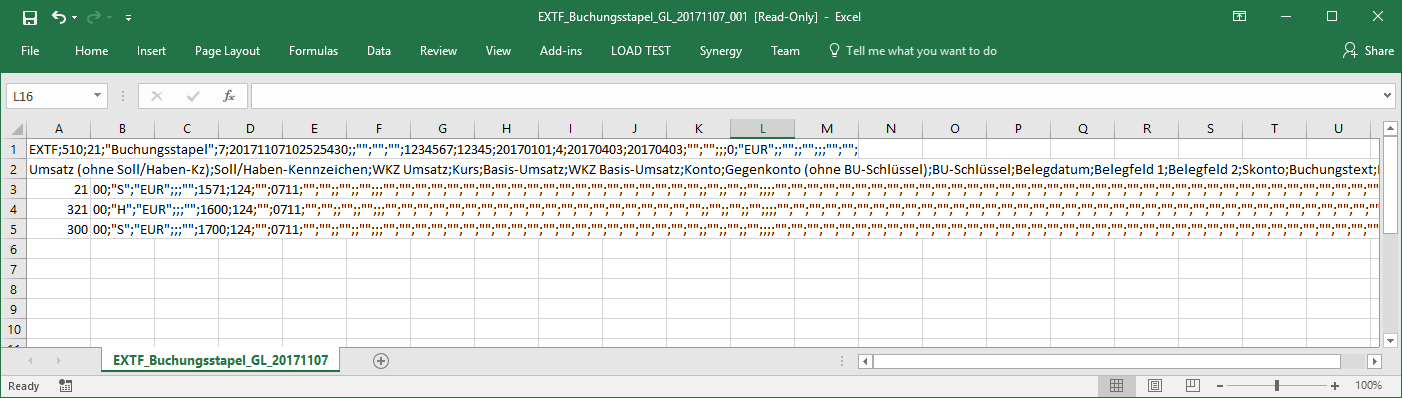Add a new sheet with the plus icon
Viewport: 1402px width, 398px height.
[380, 360]
